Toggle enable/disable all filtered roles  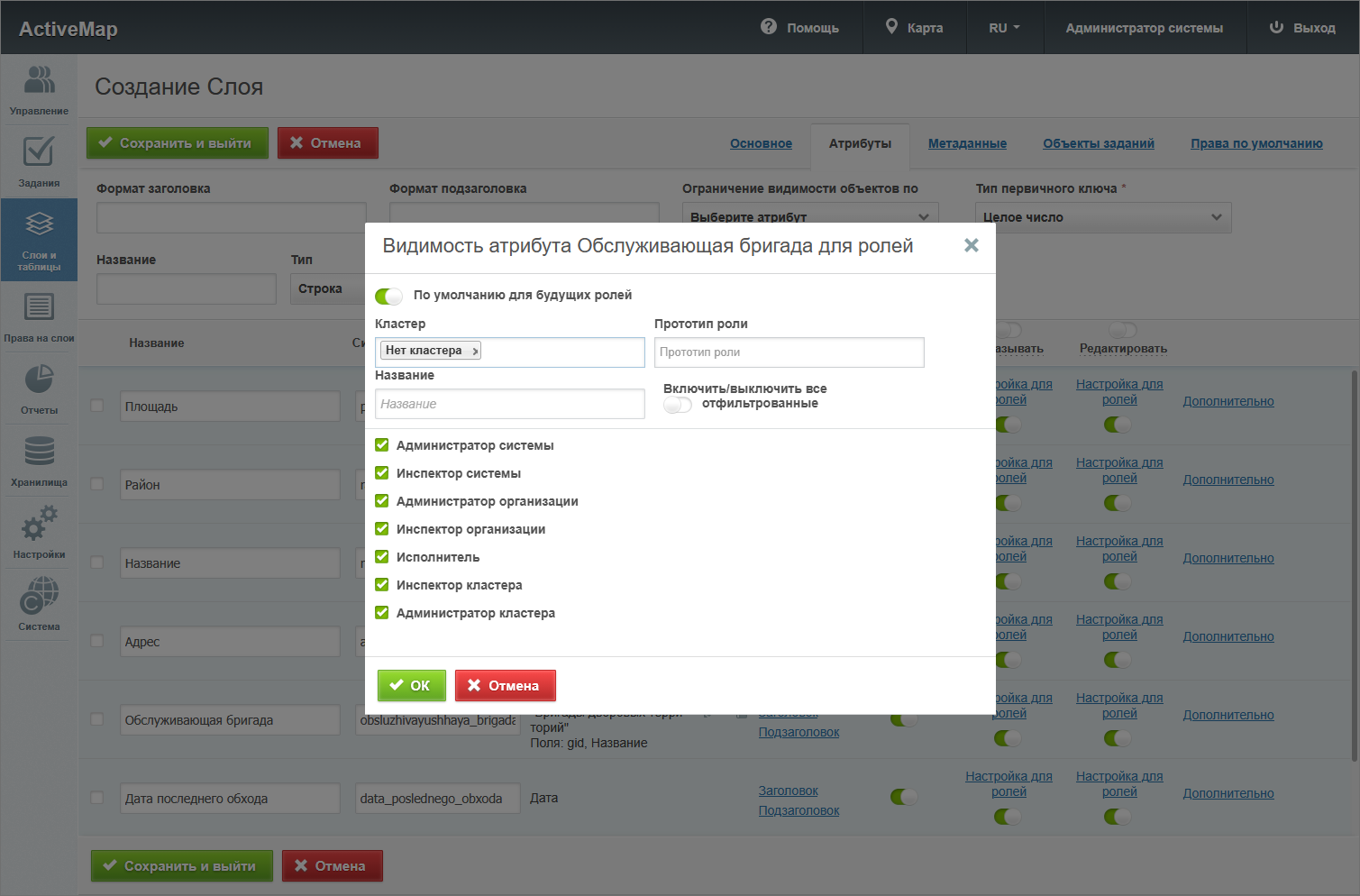coord(678,405)
